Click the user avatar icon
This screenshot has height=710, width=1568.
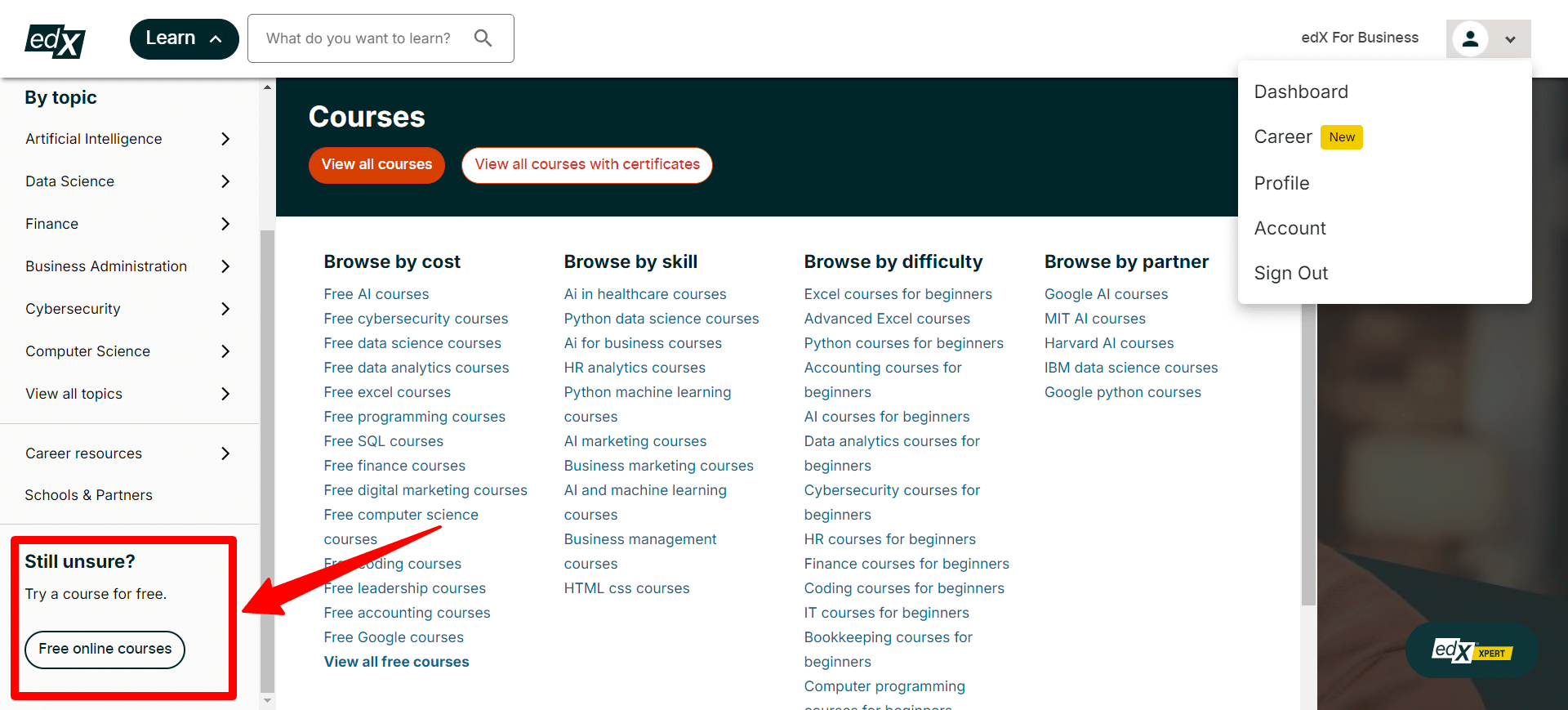1470,38
